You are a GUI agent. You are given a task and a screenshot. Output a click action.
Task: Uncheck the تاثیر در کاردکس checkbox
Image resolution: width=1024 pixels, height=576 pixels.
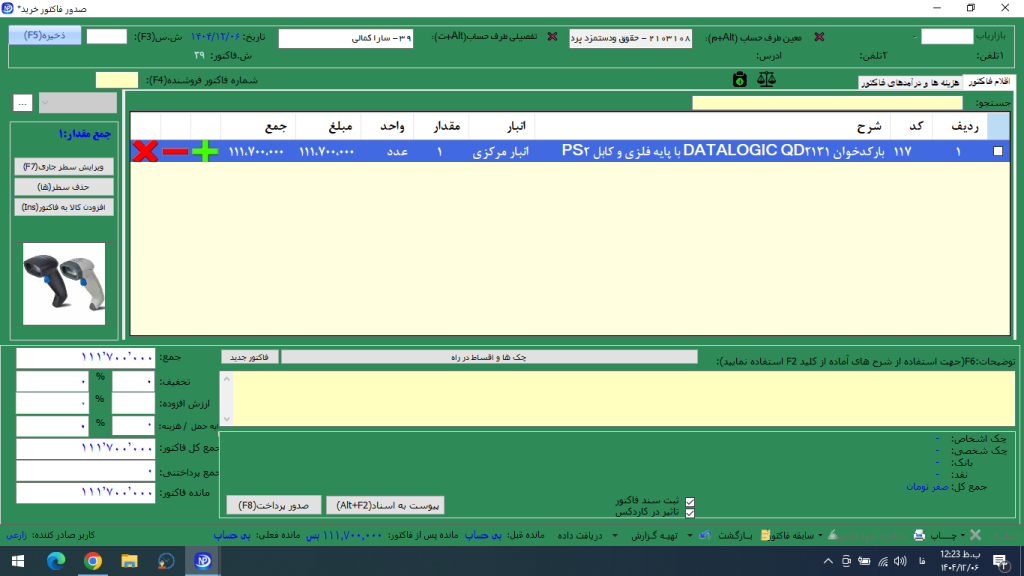tap(688, 513)
